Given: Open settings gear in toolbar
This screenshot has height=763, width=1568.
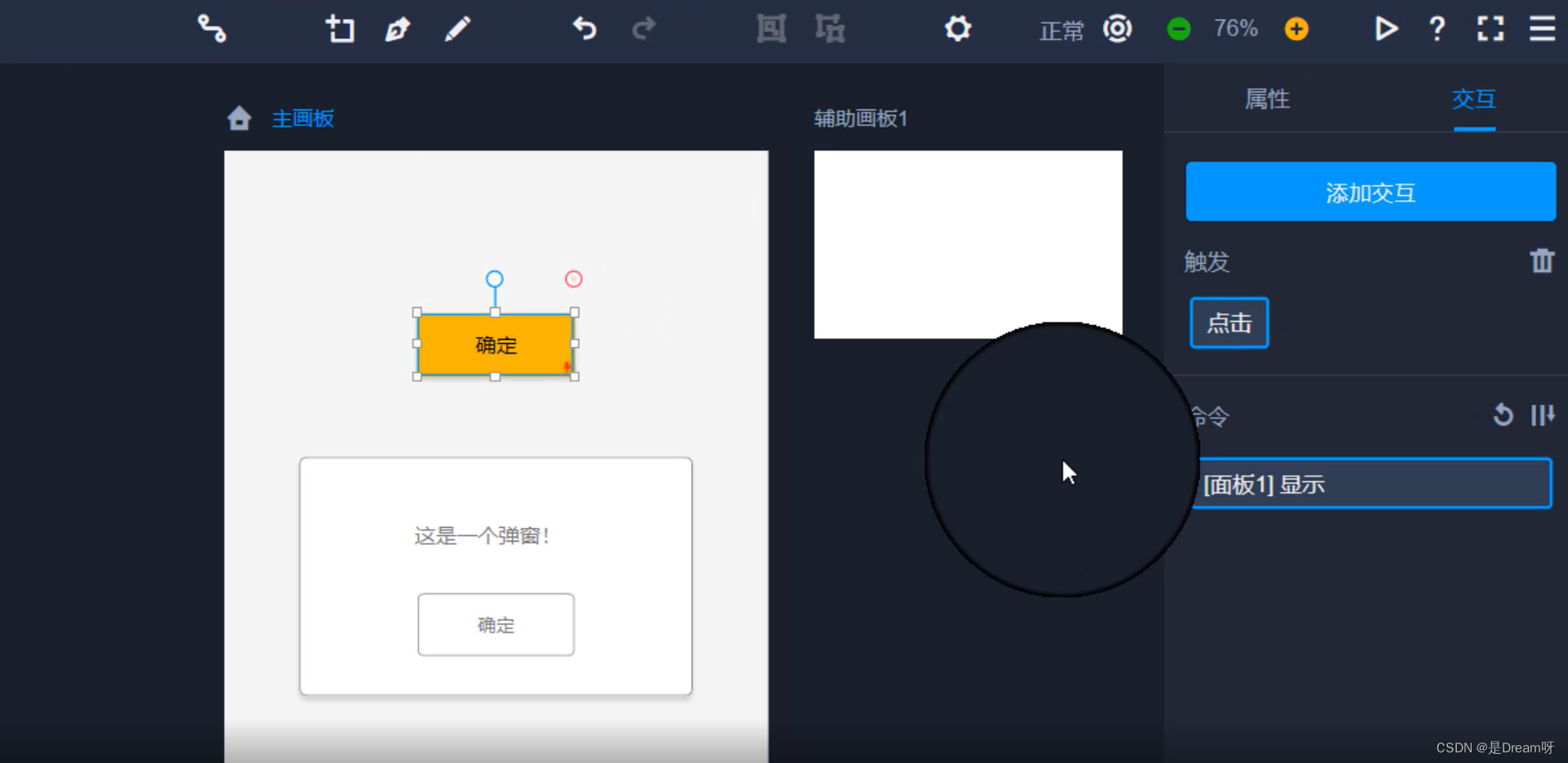Looking at the screenshot, I should coord(958,29).
